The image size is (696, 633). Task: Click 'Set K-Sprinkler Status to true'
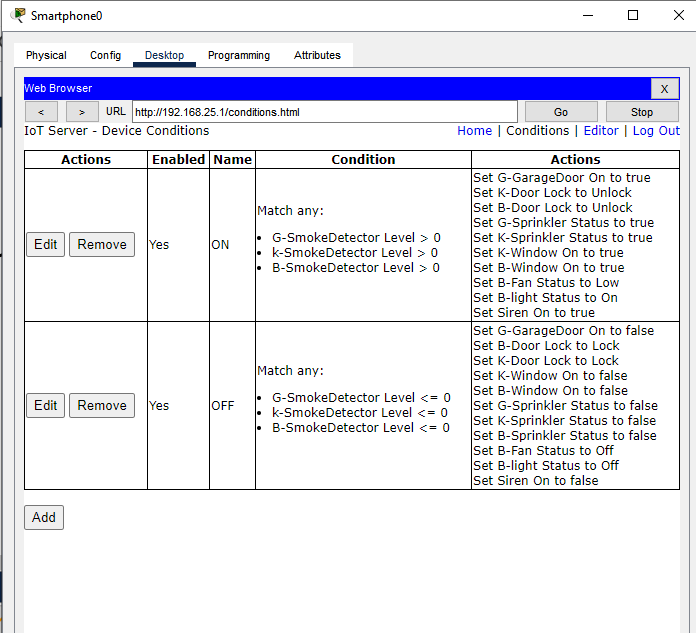(x=563, y=238)
